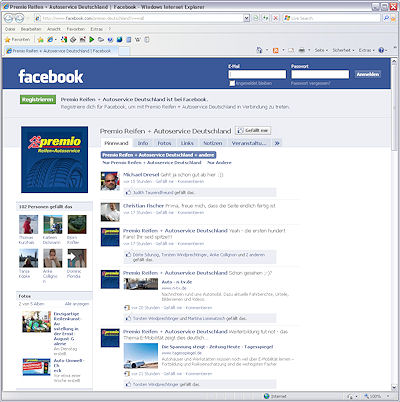
Task: Click the green play arrow favorites icon
Action: (91, 40)
